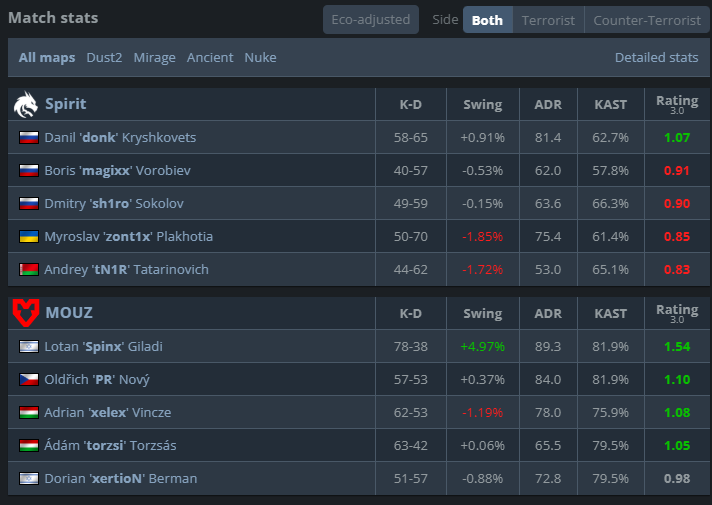The image size is (712, 505).
Task: Select the Both sides filter
Action: point(487,20)
